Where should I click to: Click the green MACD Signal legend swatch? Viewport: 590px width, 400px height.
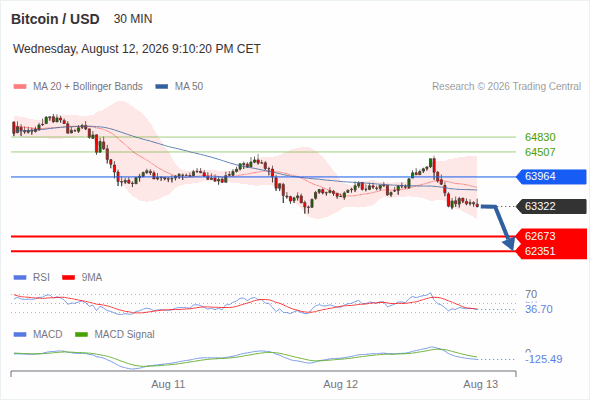[81, 335]
